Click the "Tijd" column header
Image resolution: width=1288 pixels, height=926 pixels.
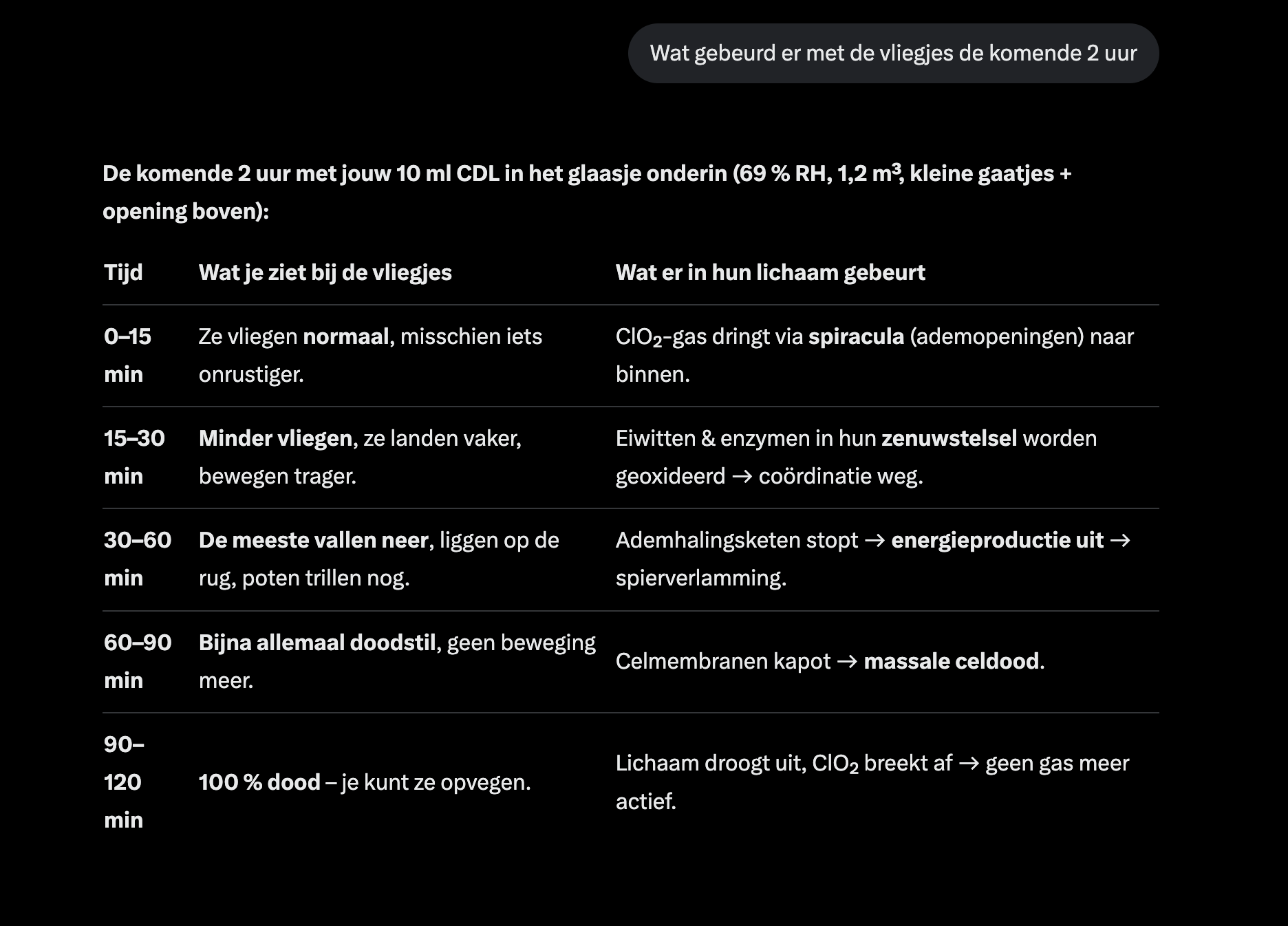click(123, 272)
